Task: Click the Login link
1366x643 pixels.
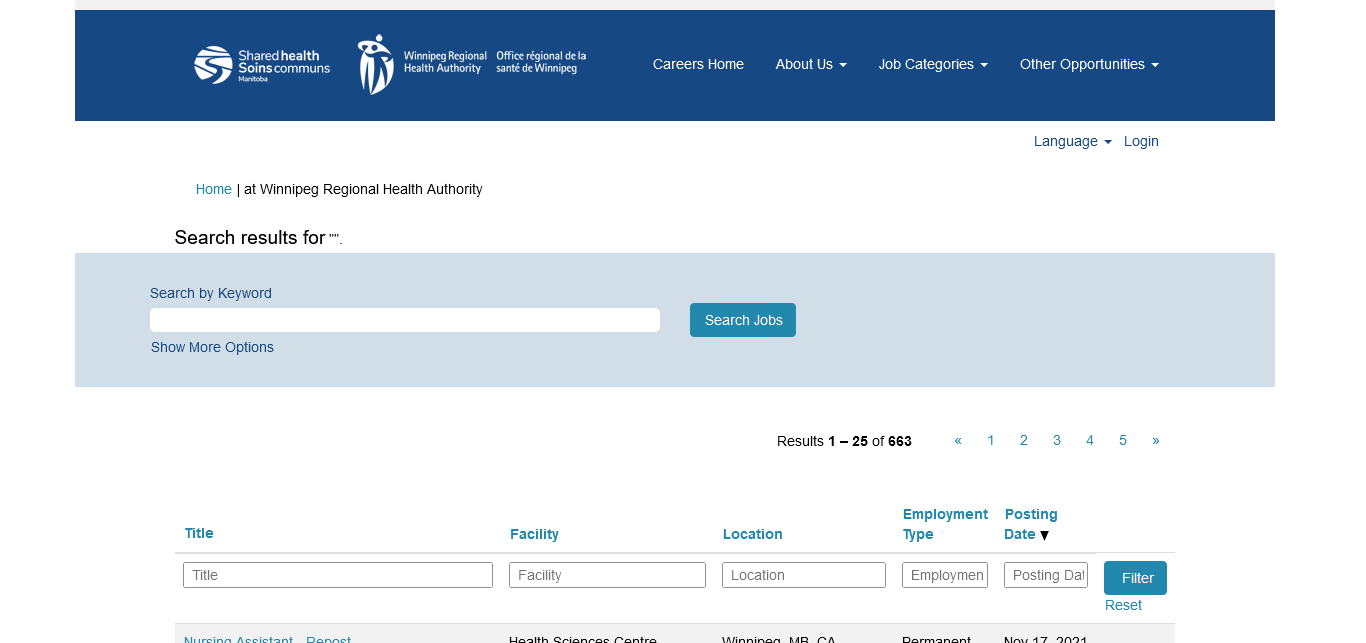Action: click(x=1141, y=141)
